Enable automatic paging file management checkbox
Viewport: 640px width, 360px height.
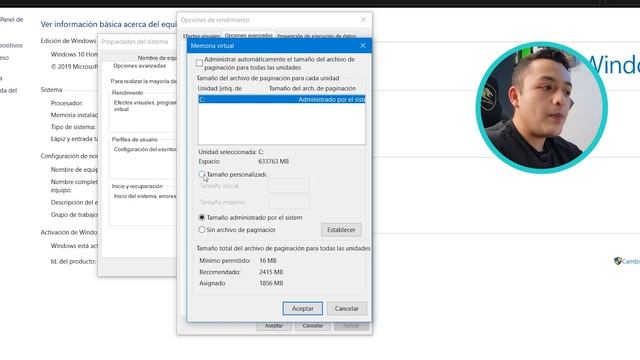coord(199,63)
